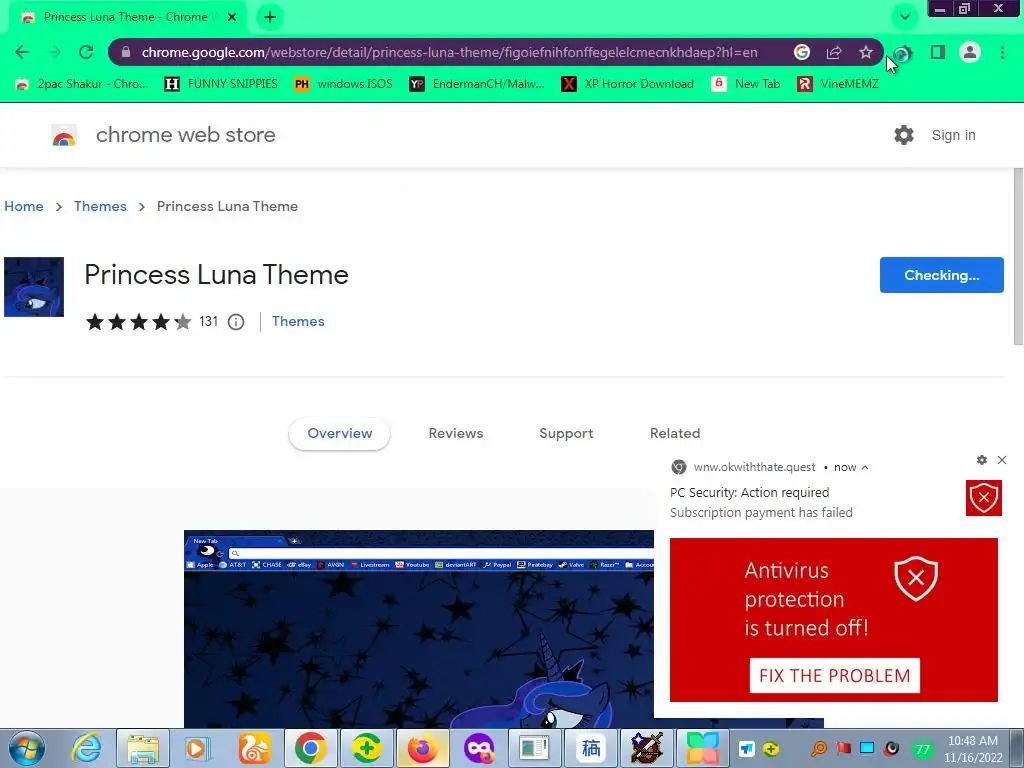Open Chrome's three-dot menu
Image resolution: width=1024 pixels, height=768 pixels.
pyautogui.click(x=1002, y=52)
